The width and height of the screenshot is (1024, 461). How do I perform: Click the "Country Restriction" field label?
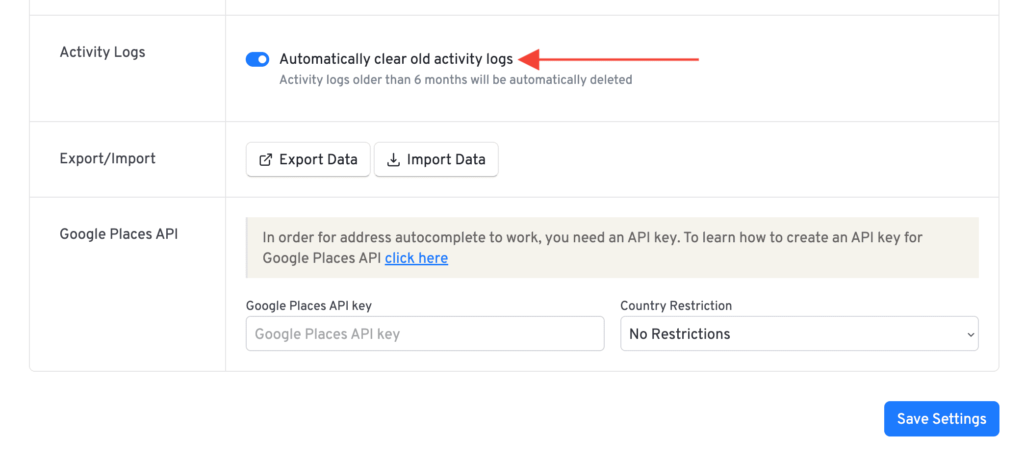click(x=676, y=306)
